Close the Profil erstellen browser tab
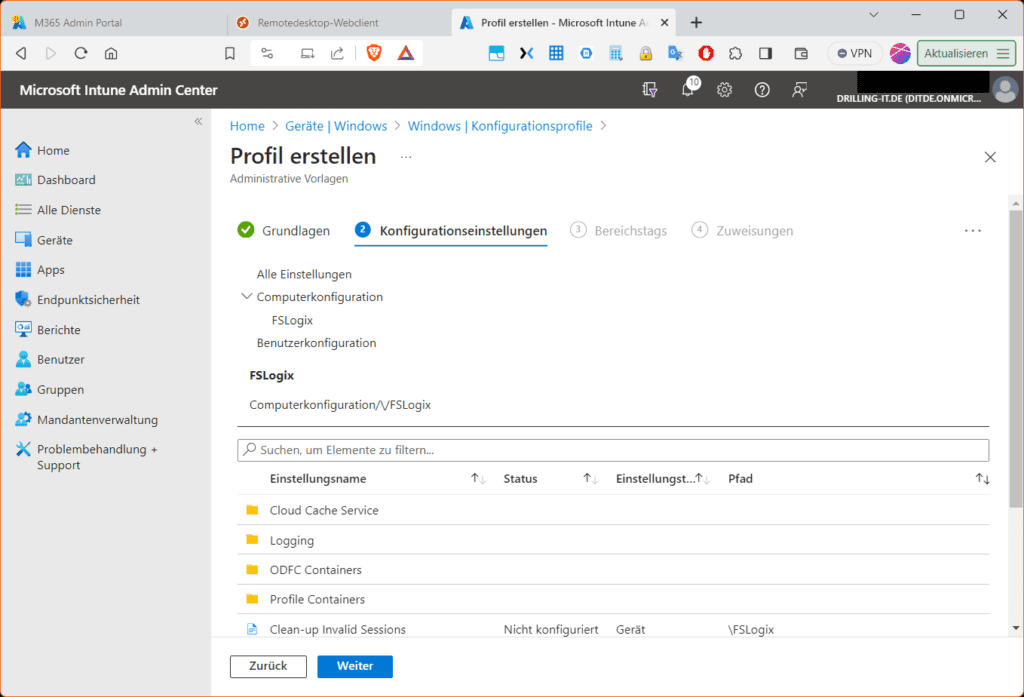This screenshot has width=1024, height=697. 664,22
